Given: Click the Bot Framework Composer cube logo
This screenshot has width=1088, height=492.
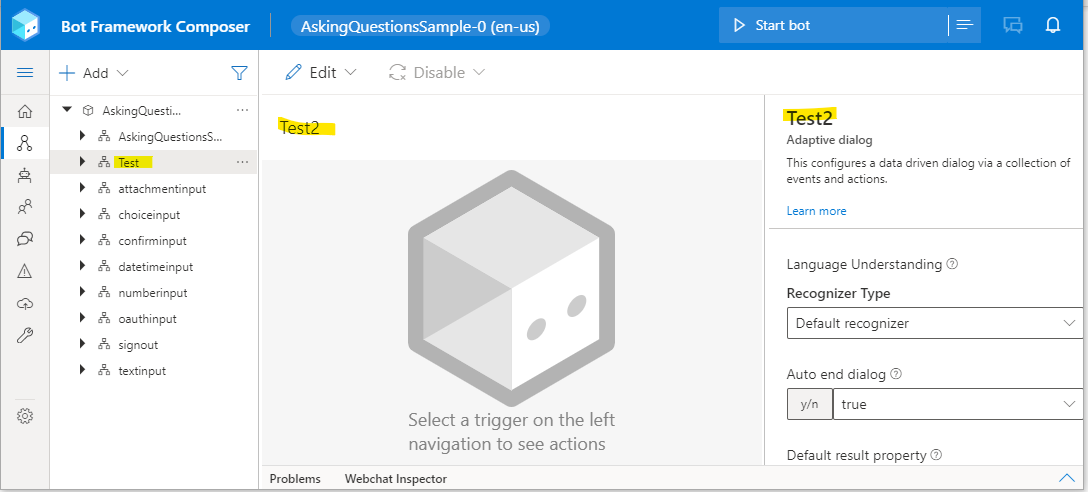Looking at the screenshot, I should point(25,26).
